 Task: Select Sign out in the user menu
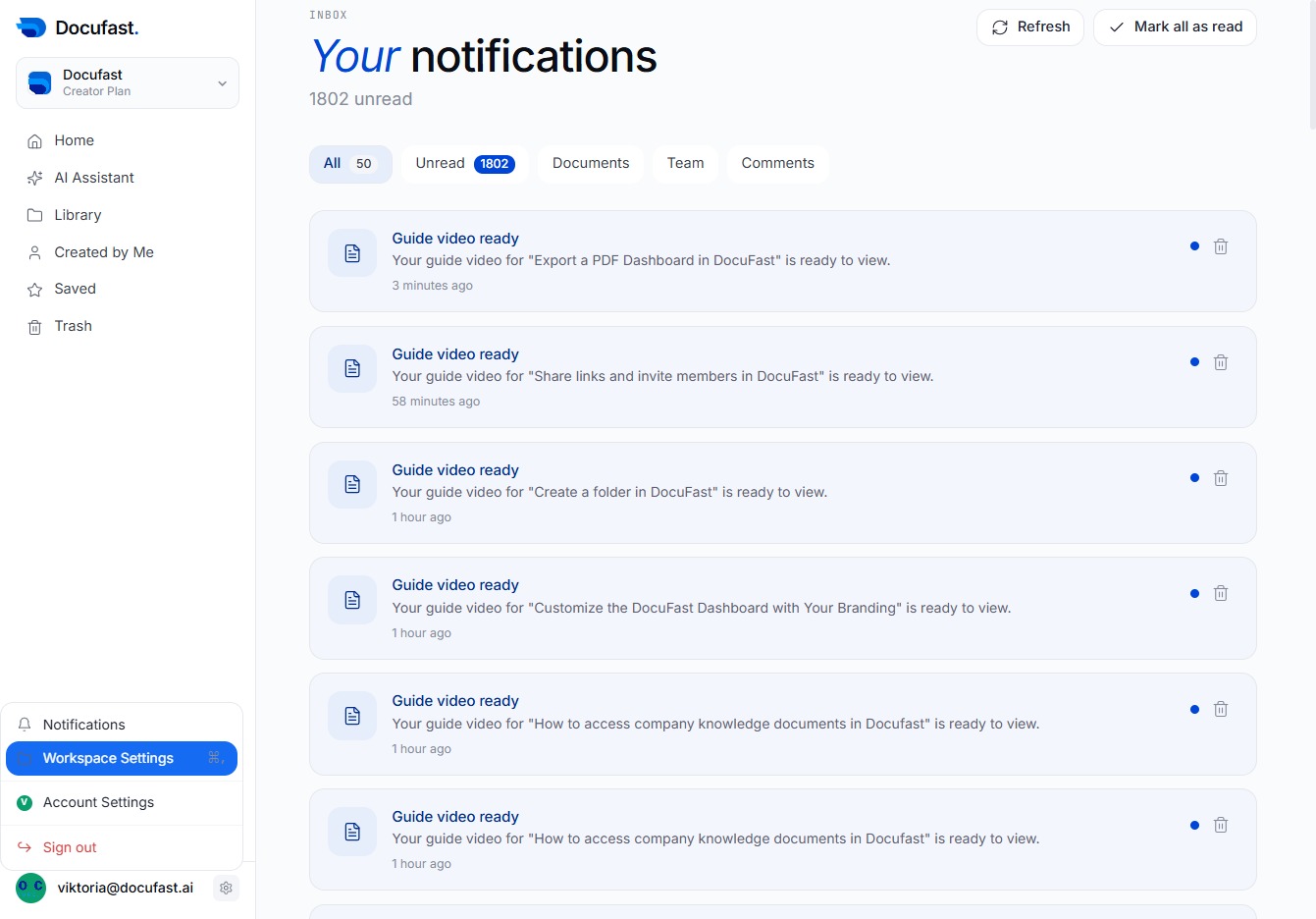point(122,847)
